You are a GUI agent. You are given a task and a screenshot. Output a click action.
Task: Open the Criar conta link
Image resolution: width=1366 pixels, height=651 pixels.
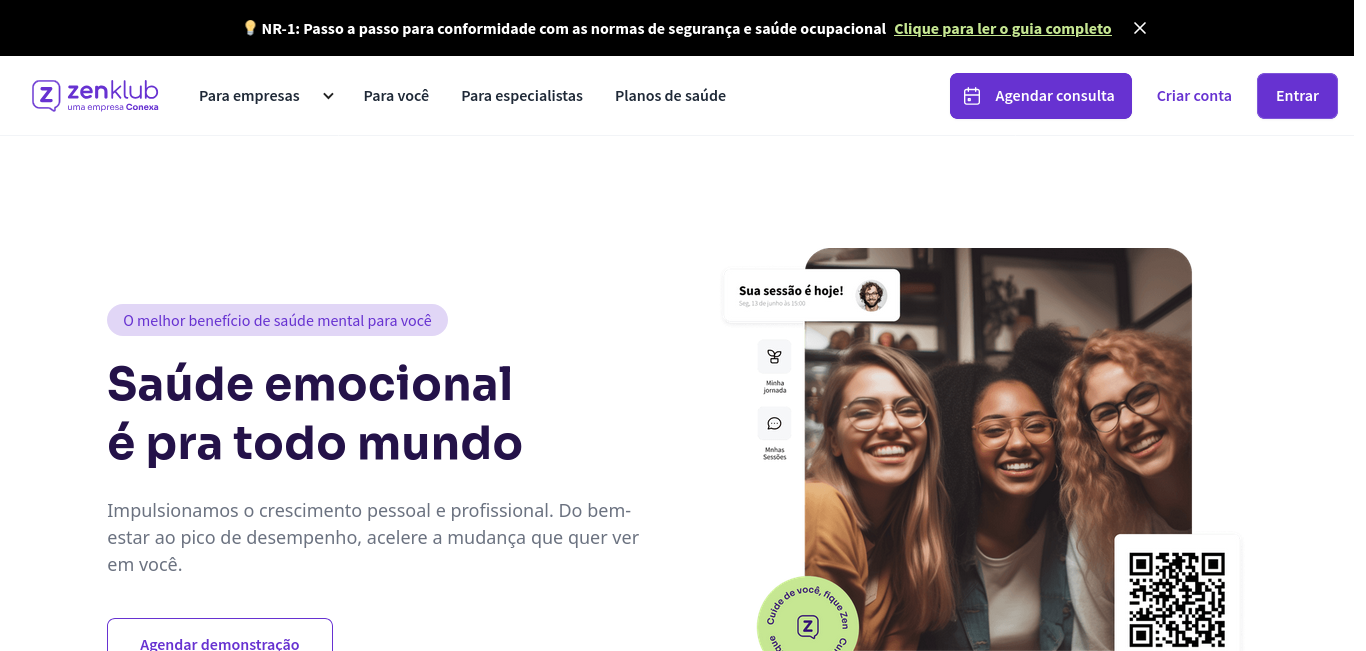pos(1194,96)
